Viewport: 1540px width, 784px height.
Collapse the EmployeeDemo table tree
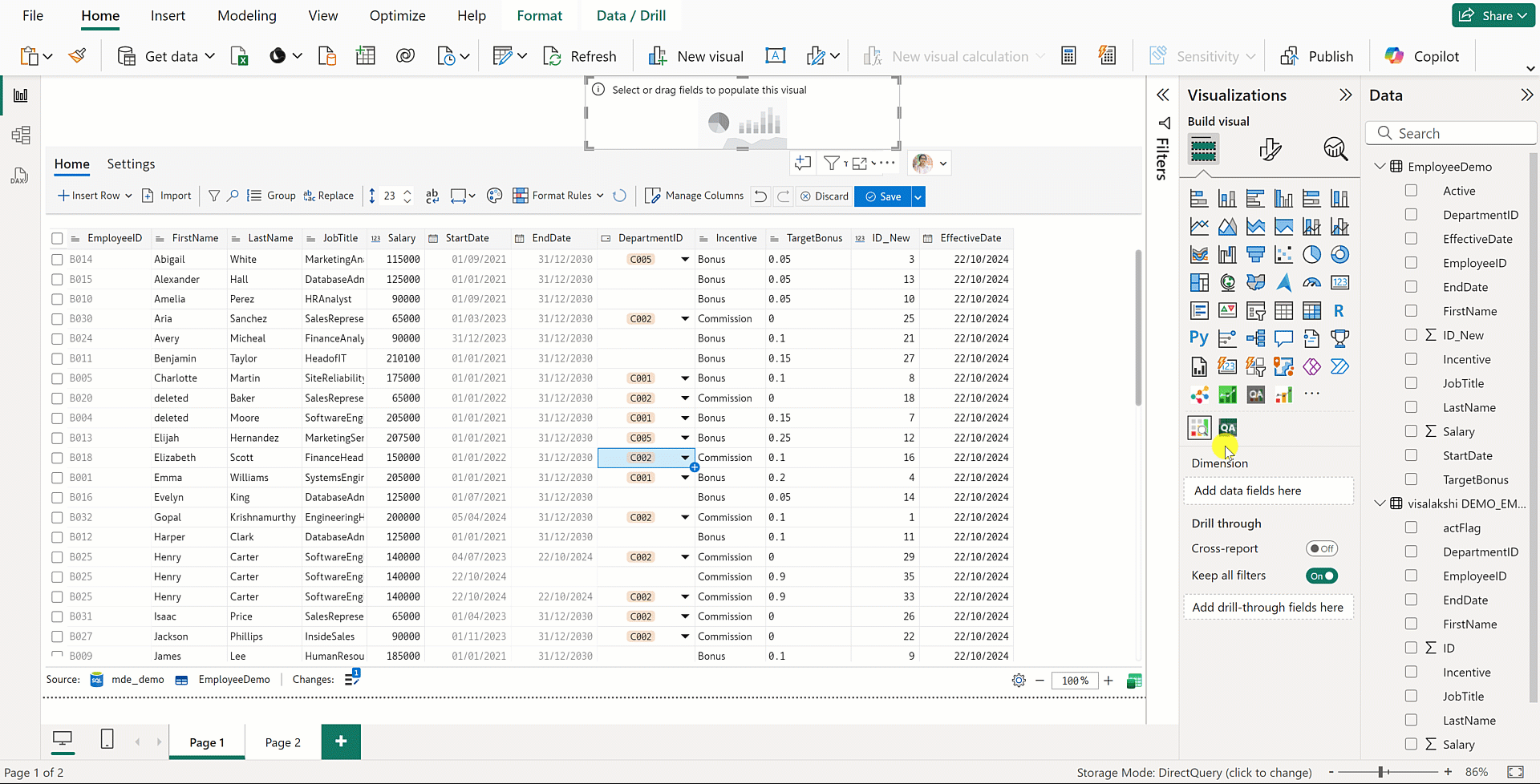pos(1380,167)
